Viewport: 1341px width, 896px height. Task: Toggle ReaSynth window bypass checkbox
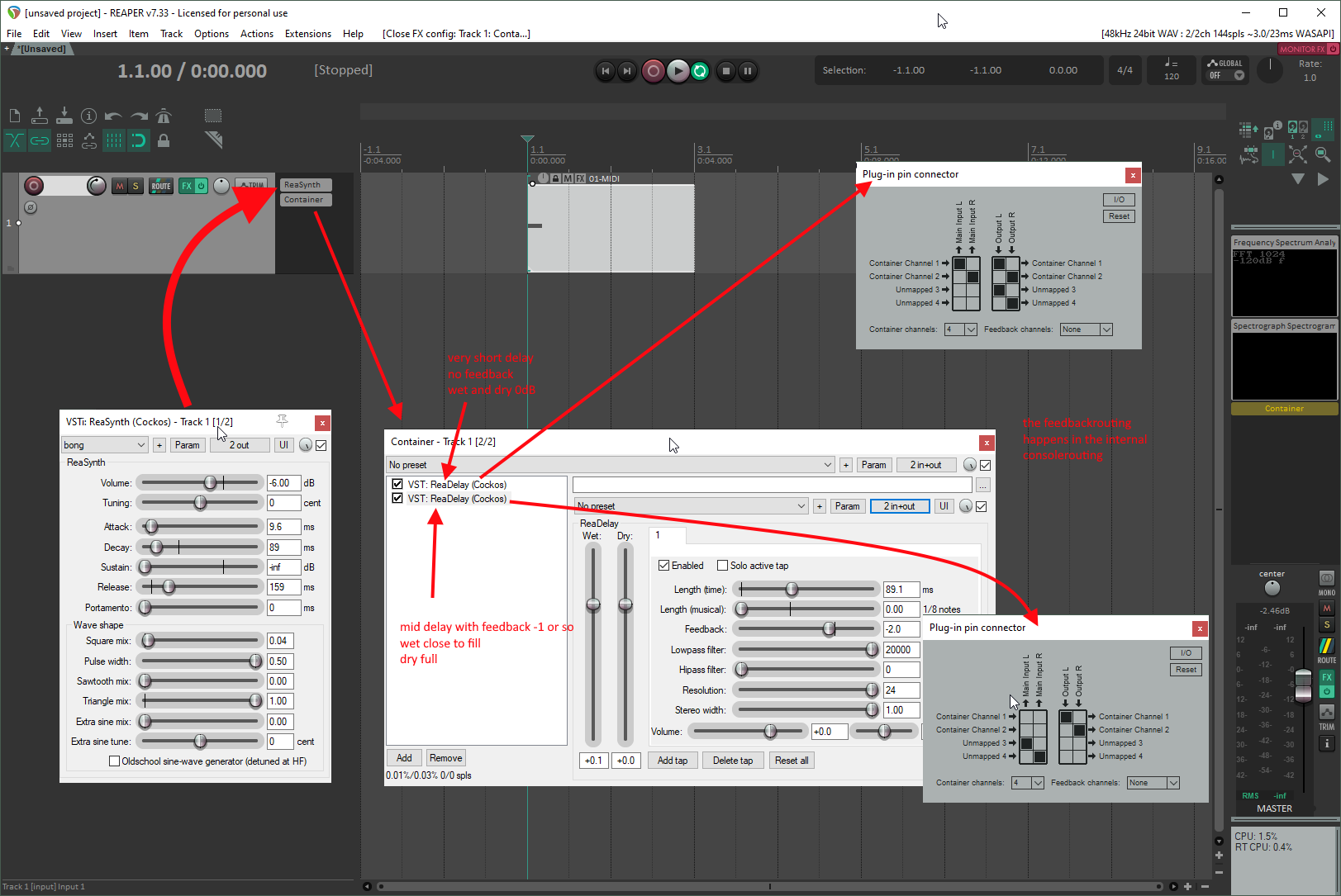[321, 445]
